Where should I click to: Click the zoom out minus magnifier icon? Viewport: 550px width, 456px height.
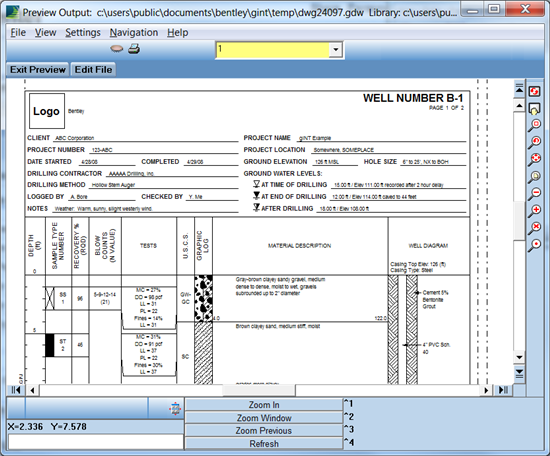click(x=535, y=194)
